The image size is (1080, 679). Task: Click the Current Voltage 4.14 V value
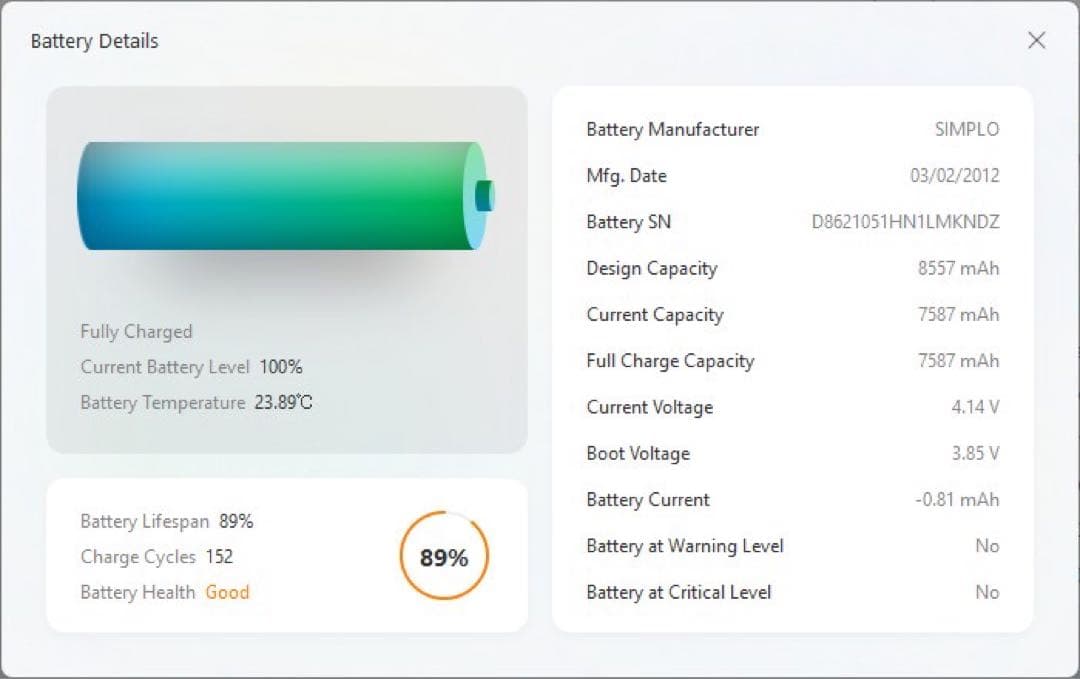[973, 407]
